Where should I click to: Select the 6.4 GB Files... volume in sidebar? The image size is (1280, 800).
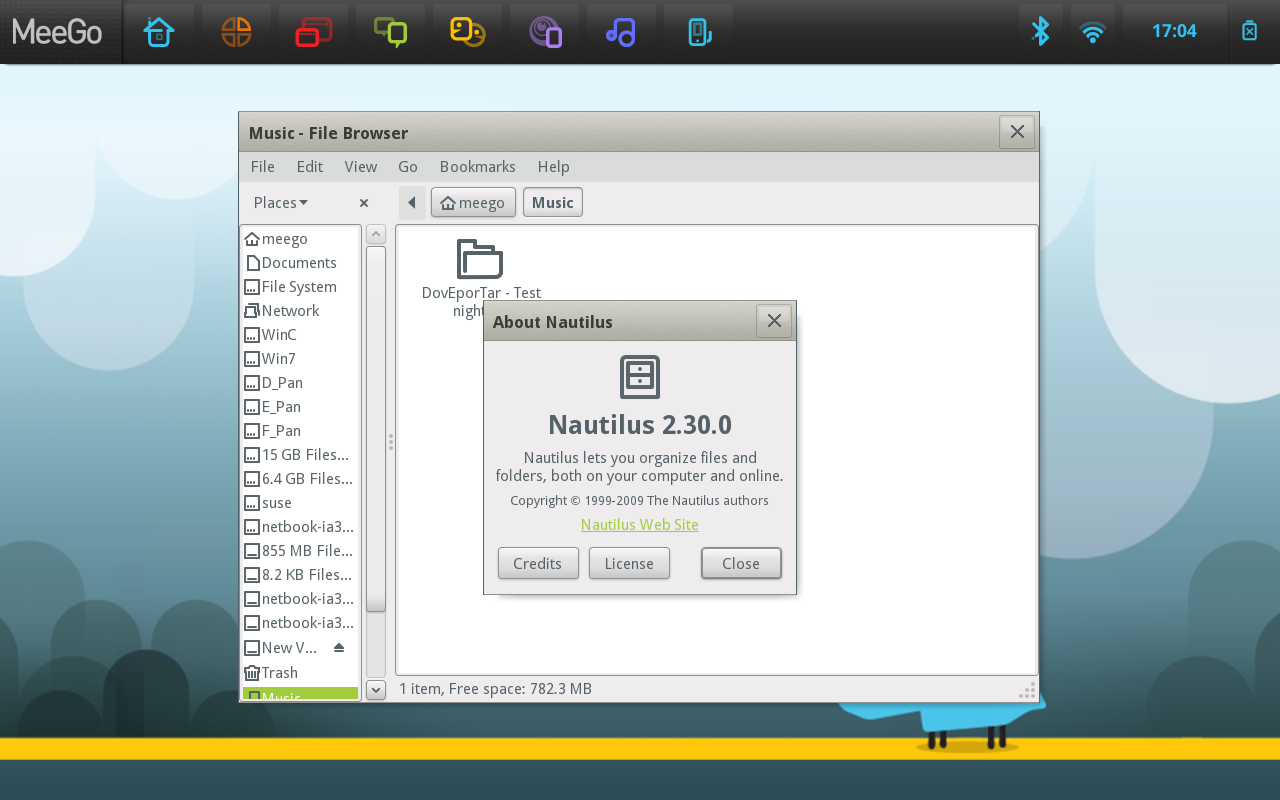tap(300, 479)
